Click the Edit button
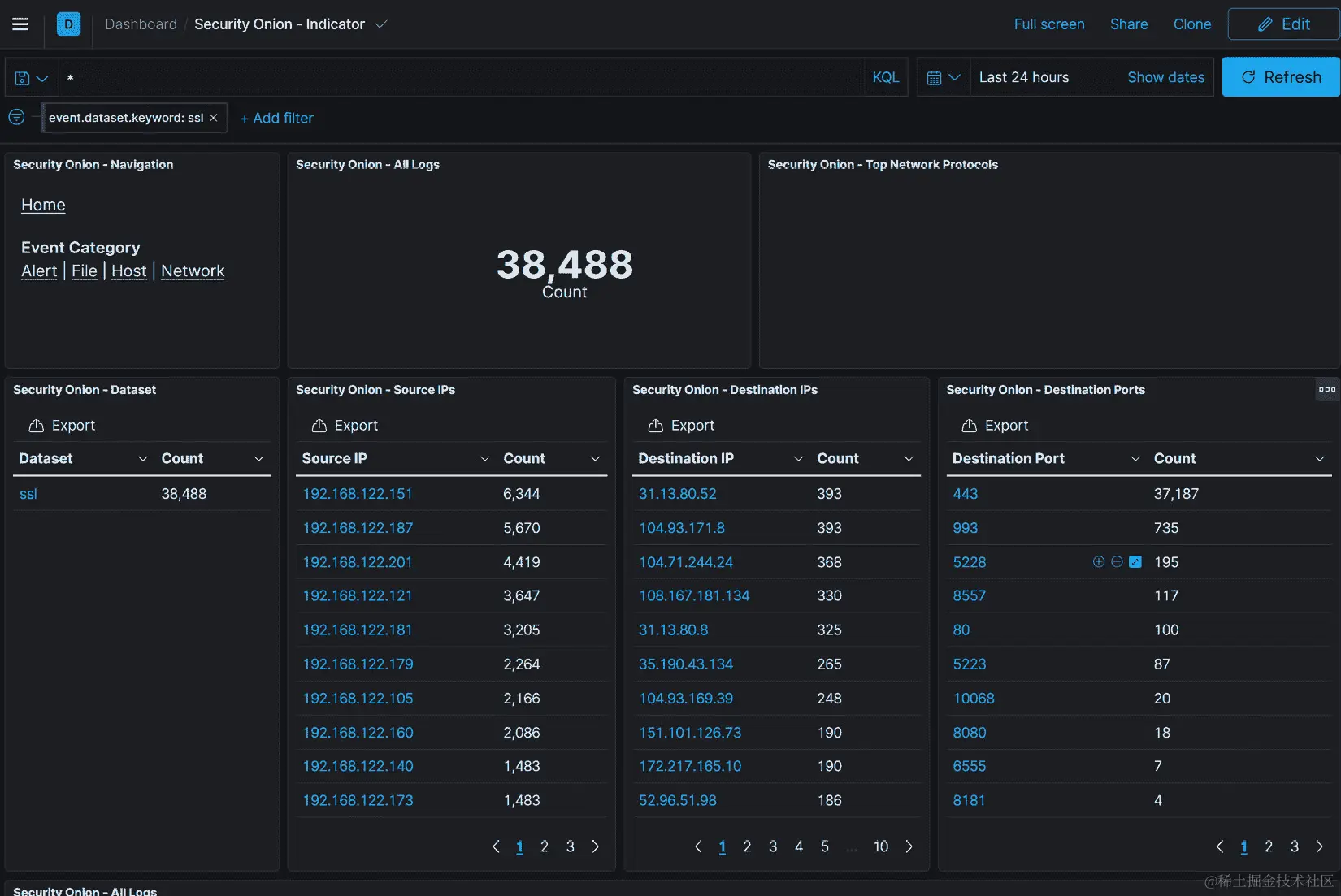The height and width of the screenshot is (896, 1341). tap(1284, 24)
